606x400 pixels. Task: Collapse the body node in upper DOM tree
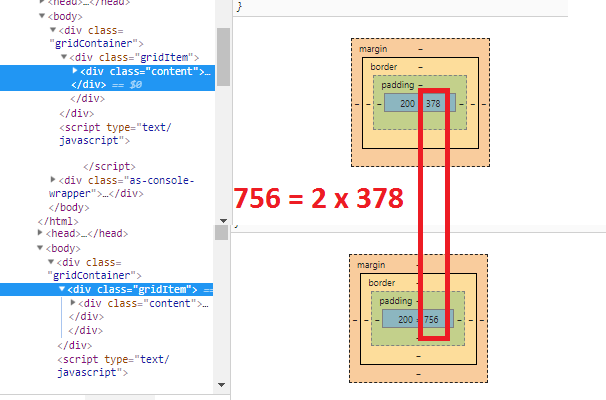pos(42,16)
